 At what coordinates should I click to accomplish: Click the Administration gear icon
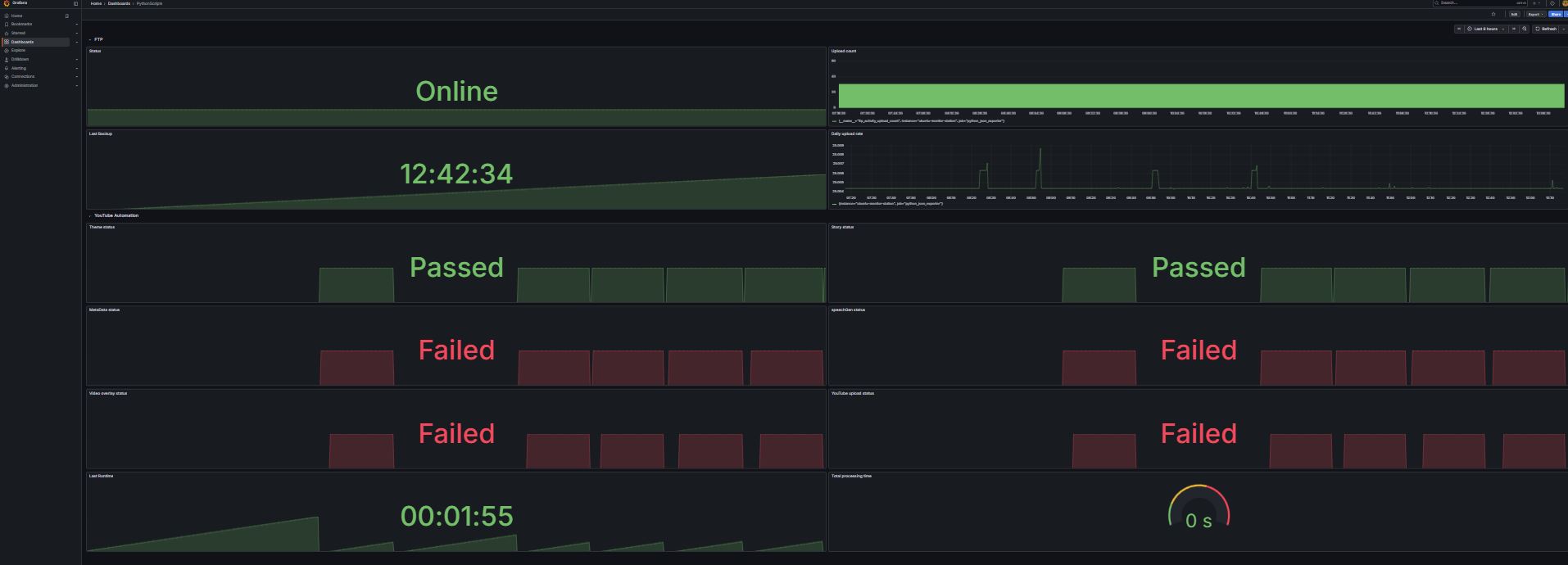[7, 85]
